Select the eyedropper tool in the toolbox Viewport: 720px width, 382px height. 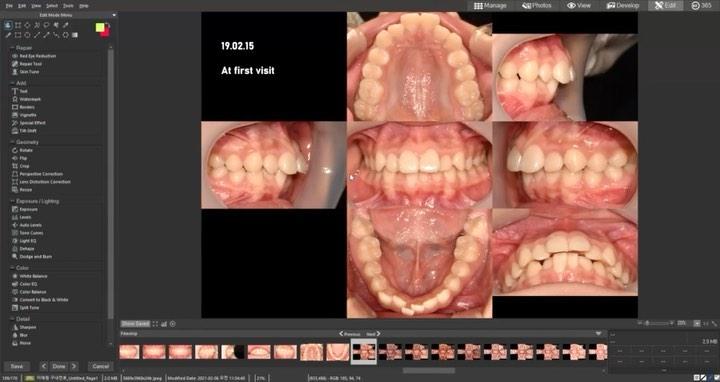[x=65, y=25]
